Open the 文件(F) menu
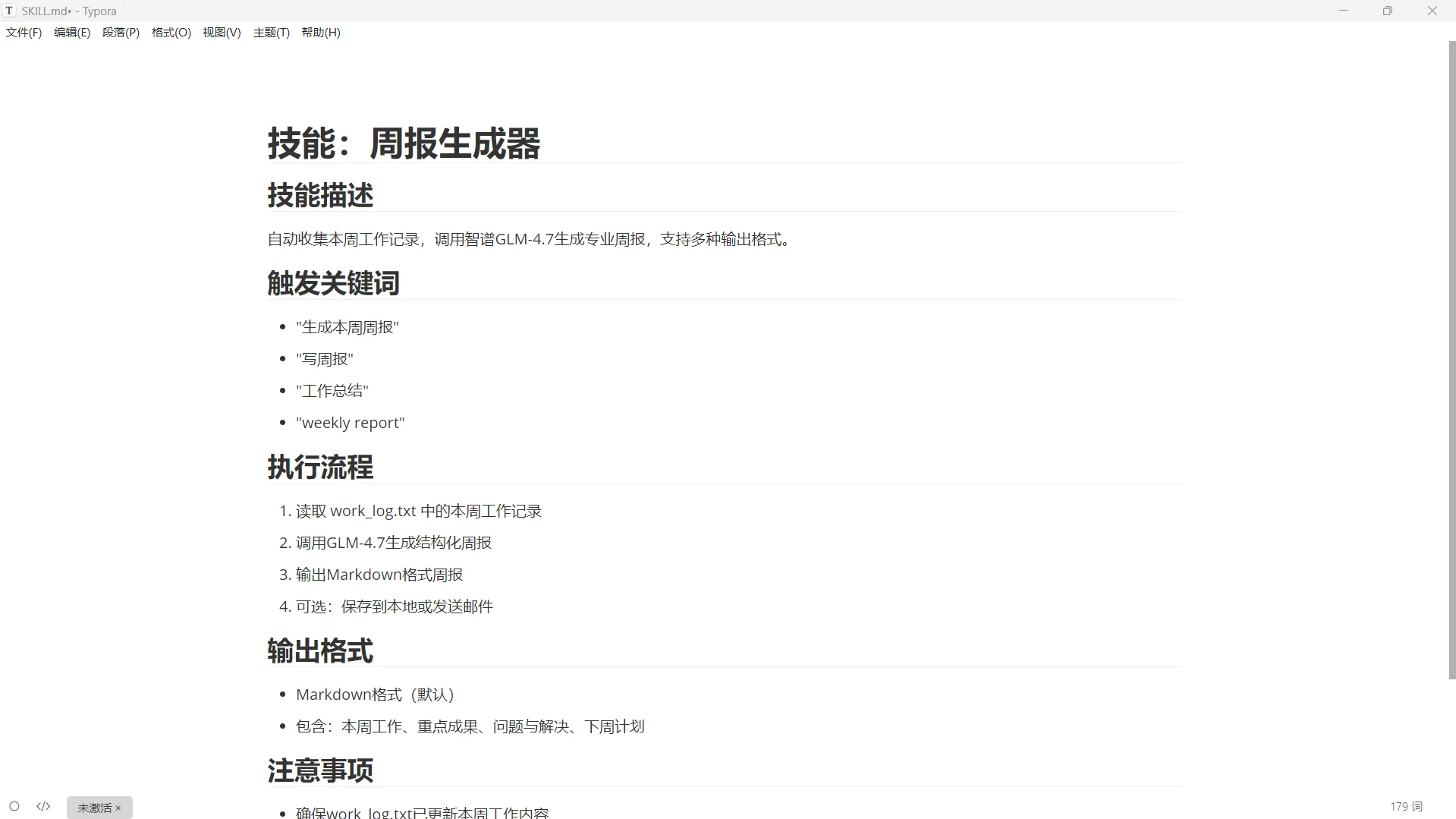1456x819 pixels. [24, 33]
